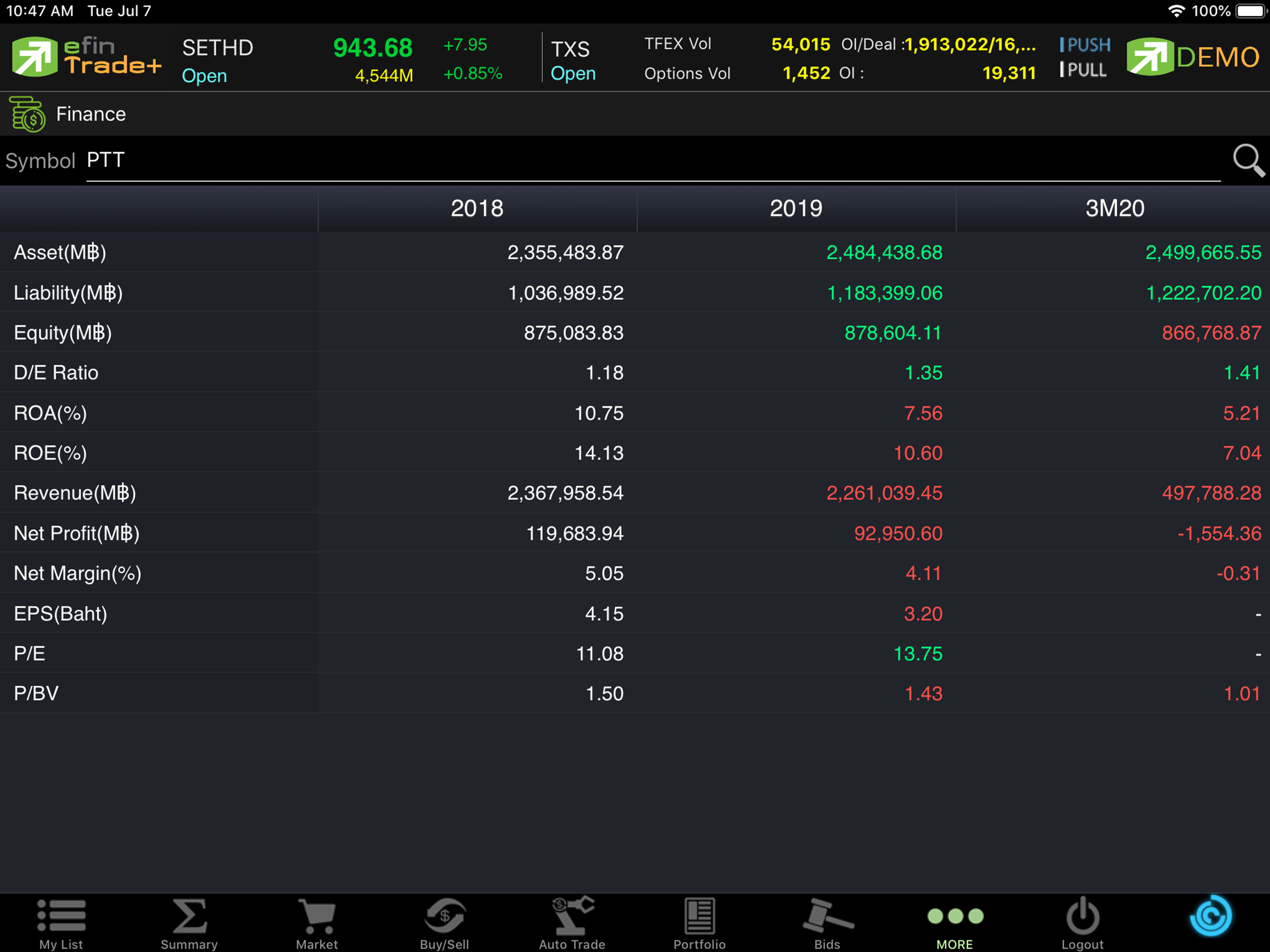Tap 2019 liability value 1,183,399.06

[x=884, y=293]
